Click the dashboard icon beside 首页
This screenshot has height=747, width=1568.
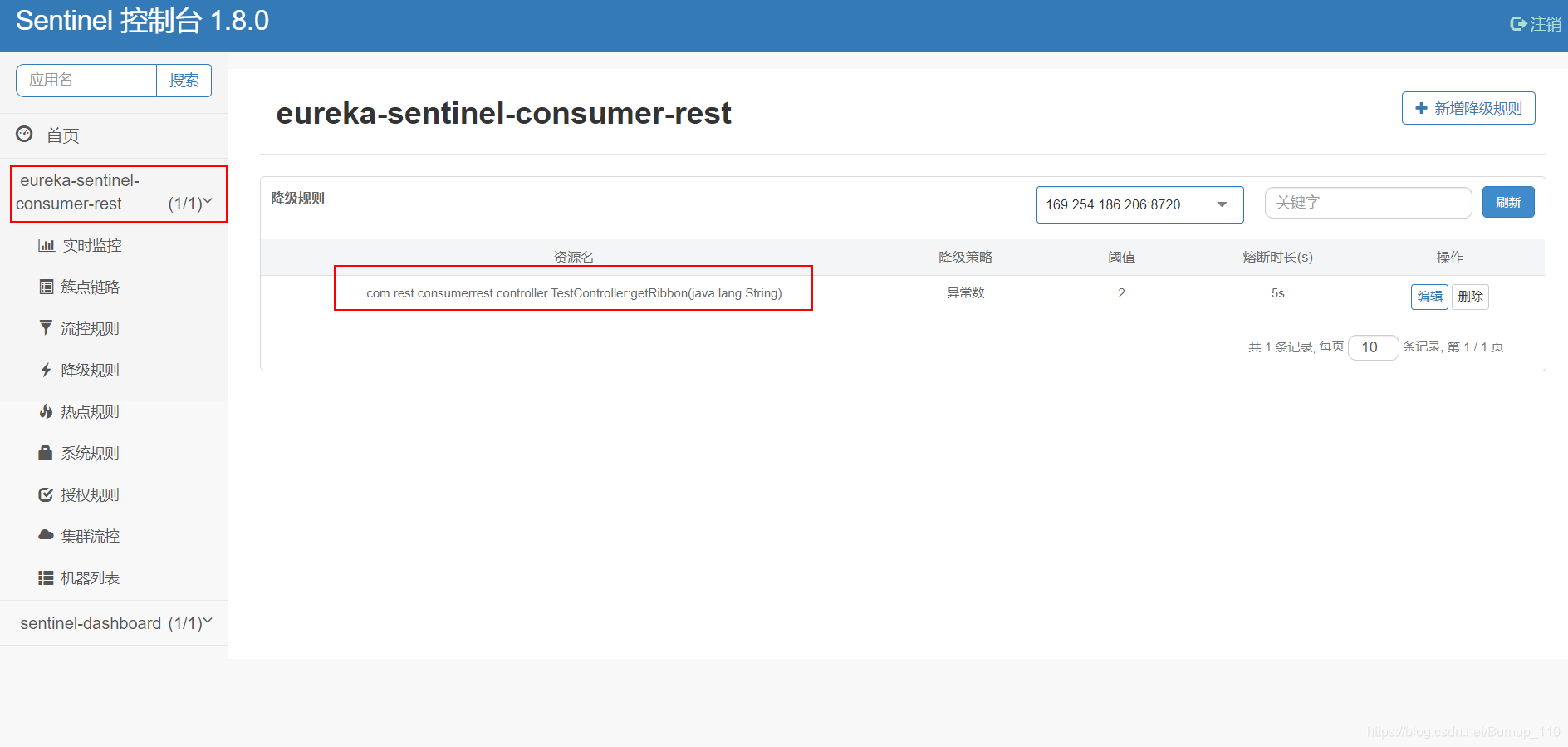(25, 134)
